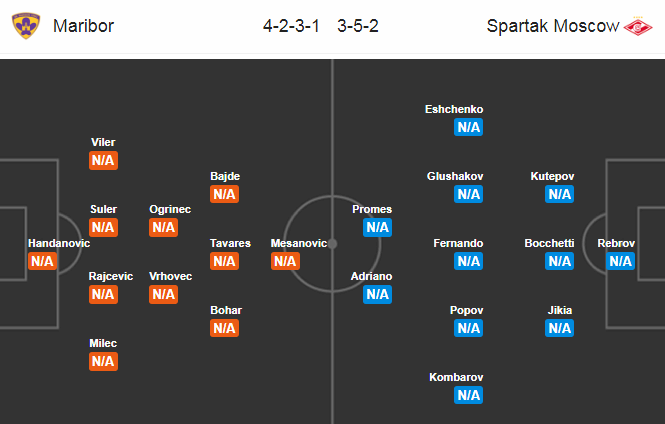Open the Spartak Moscow team name link
This screenshot has width=665, height=424.
553,26
